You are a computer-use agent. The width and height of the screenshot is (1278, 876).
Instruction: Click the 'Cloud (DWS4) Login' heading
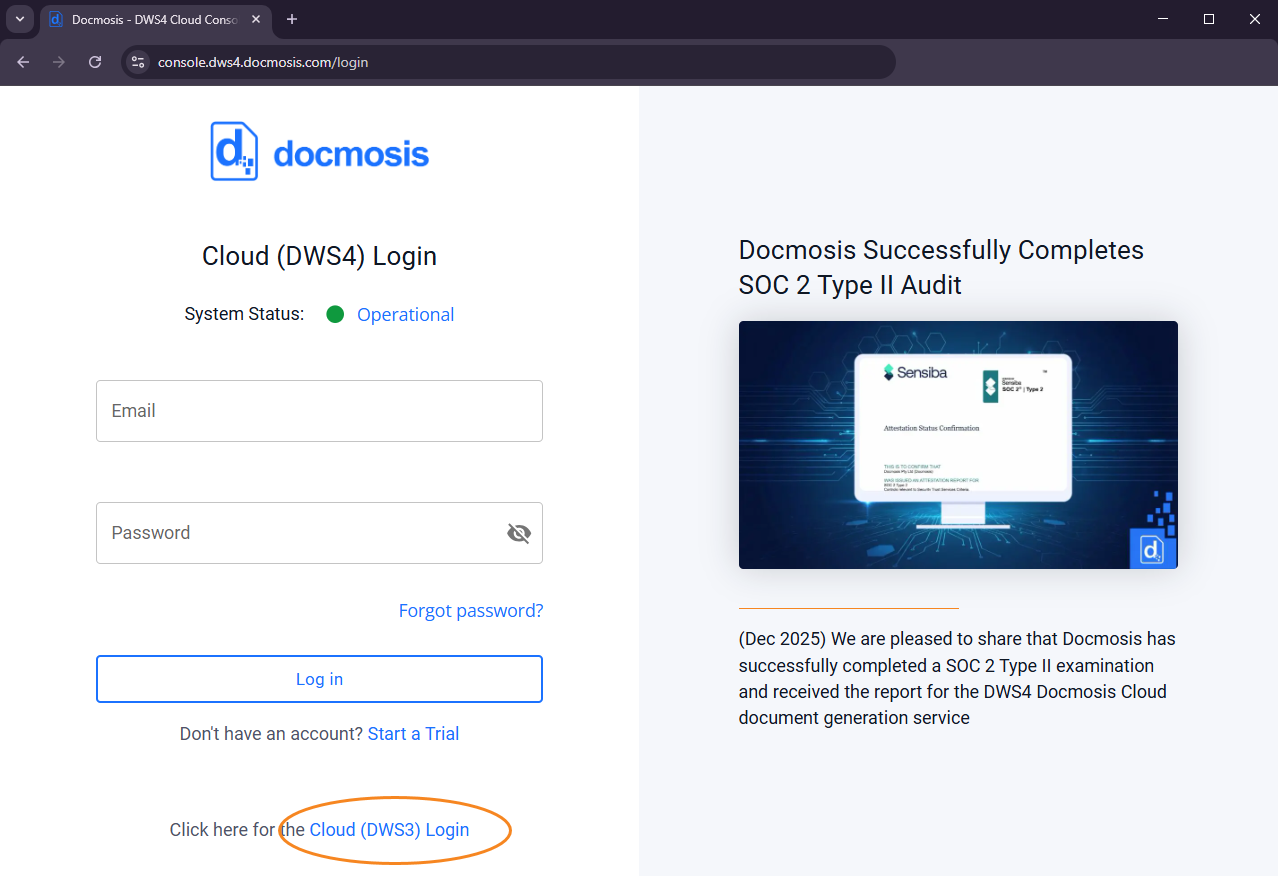(x=319, y=256)
